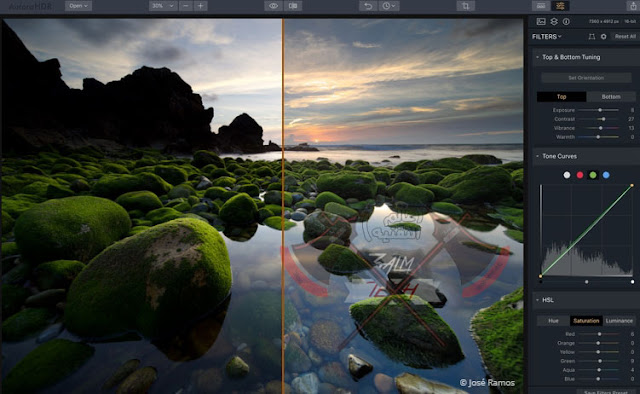Click the Yellow saturation slider handle

(x=598, y=352)
